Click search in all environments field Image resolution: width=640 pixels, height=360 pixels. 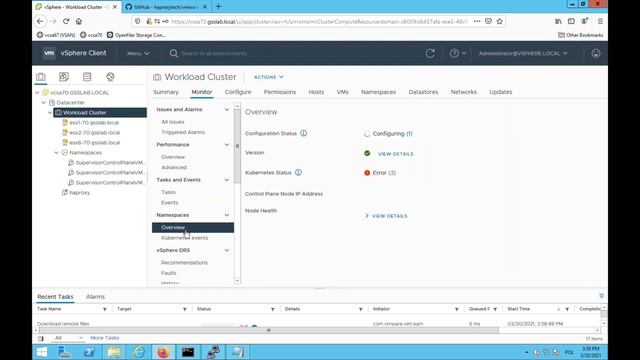(214, 53)
